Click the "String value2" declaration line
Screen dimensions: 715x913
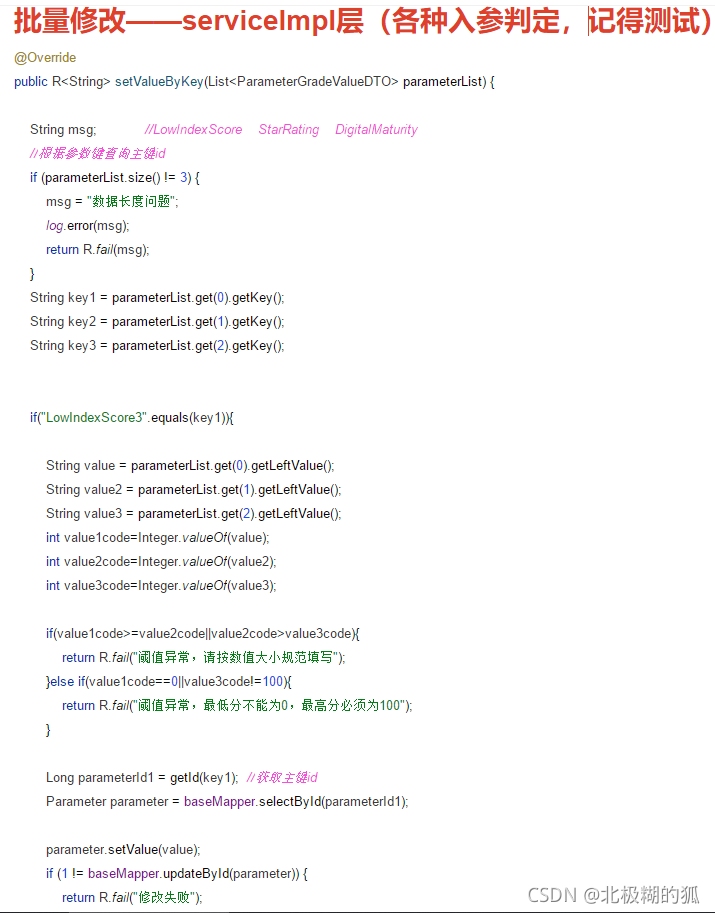point(194,489)
